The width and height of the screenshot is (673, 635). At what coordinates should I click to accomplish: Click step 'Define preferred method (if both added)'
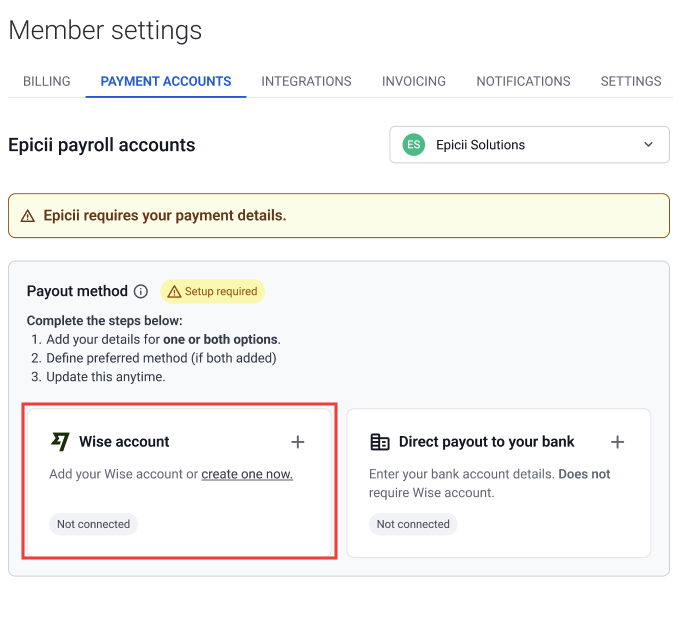[161, 358]
